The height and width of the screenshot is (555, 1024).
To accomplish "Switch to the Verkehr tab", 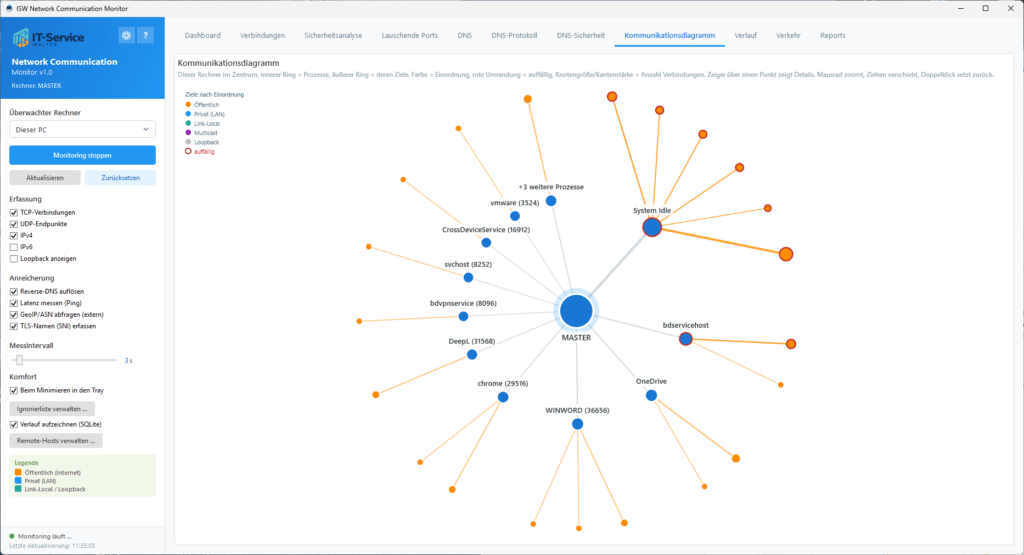I will pyautogui.click(x=788, y=35).
